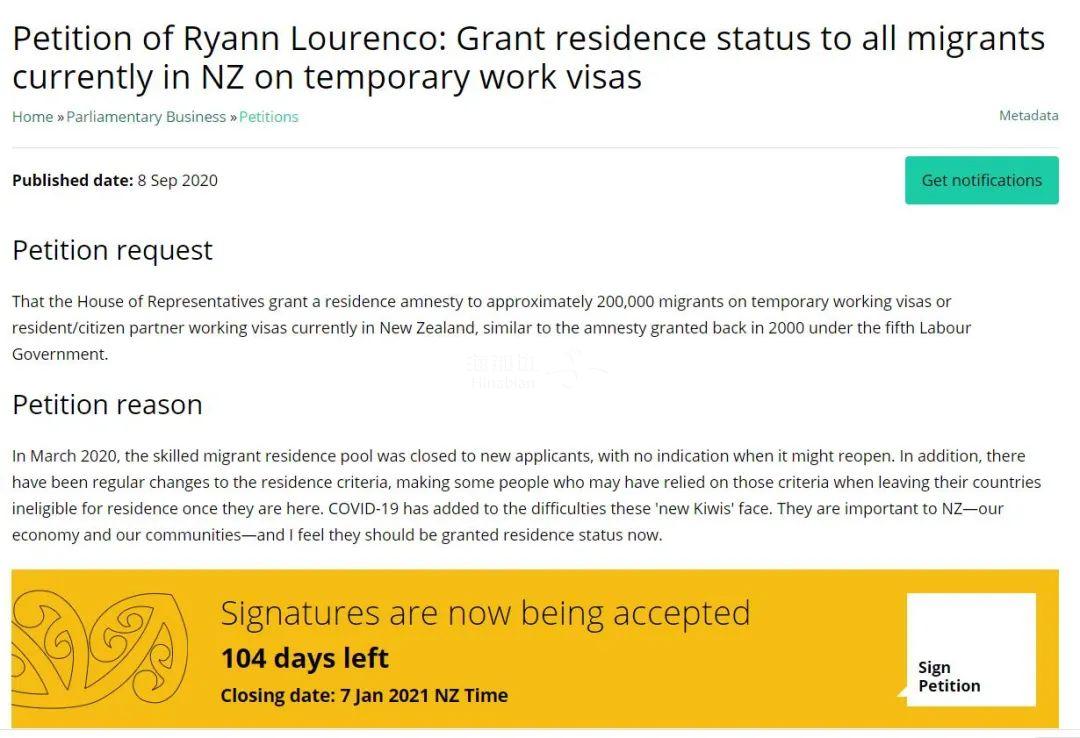
Task: Click the » separator before Petitions
Action: [233, 117]
